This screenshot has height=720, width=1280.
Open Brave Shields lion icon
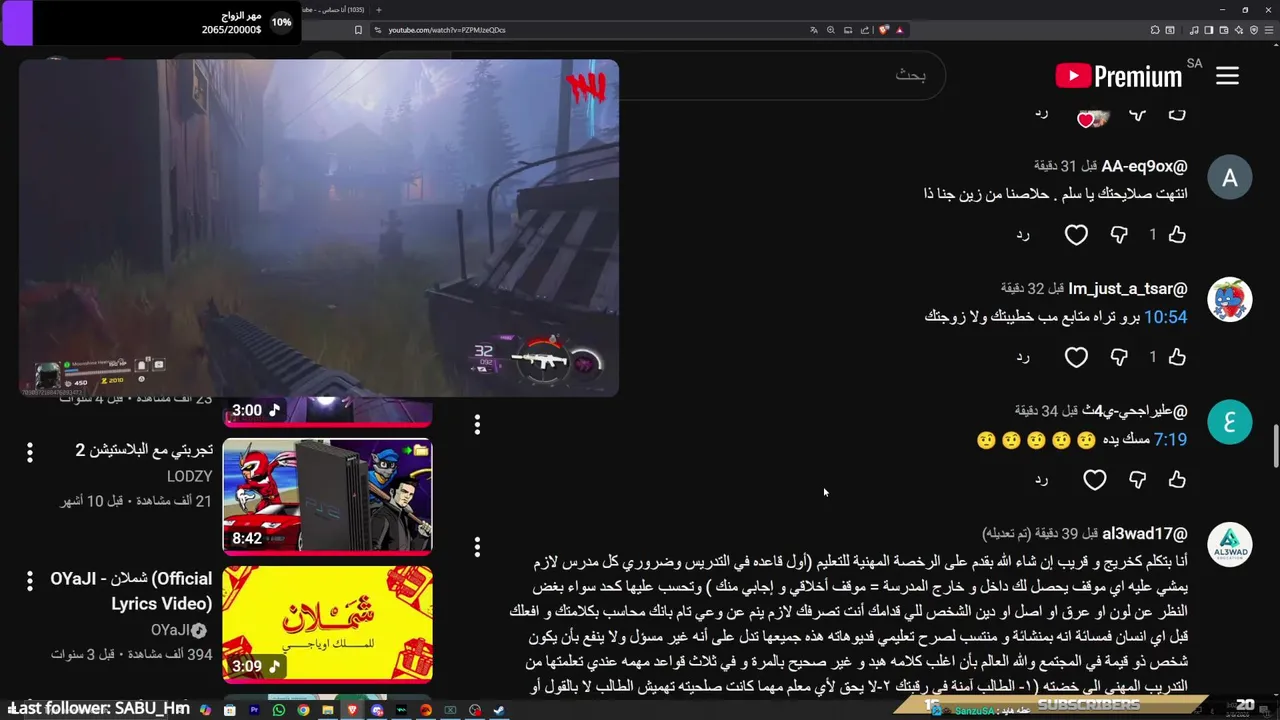(884, 30)
